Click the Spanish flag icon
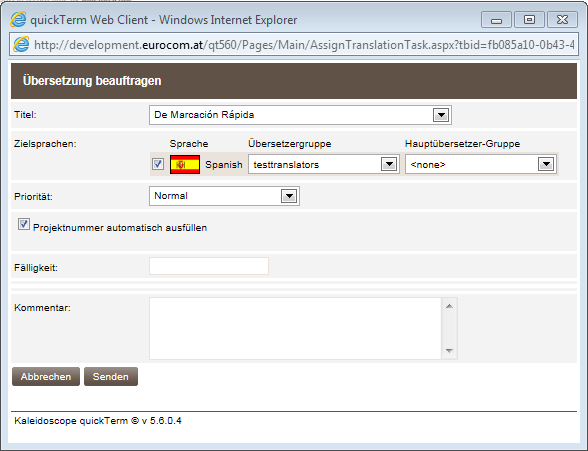 point(184,164)
